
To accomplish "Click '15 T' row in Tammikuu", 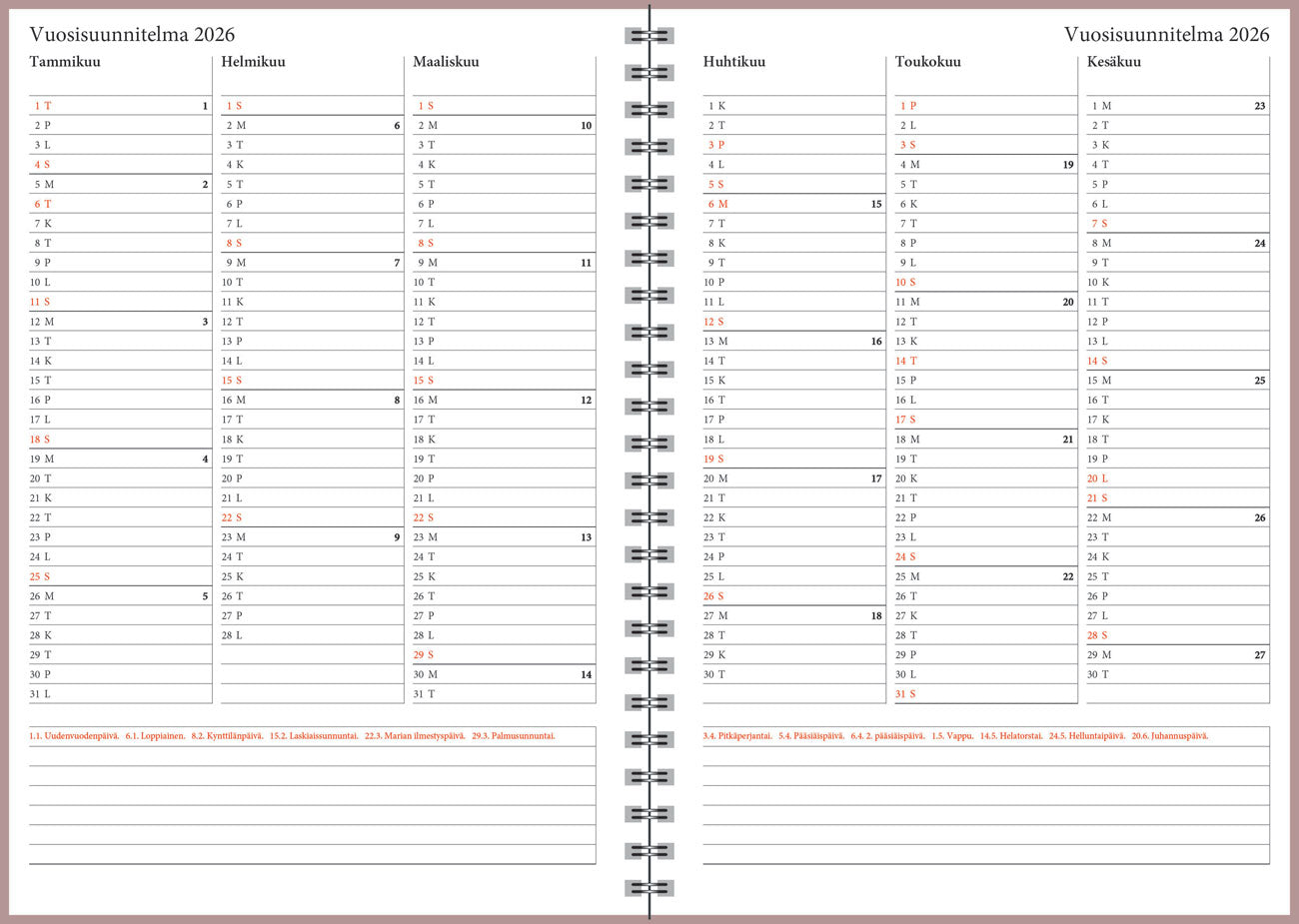I will pyautogui.click(x=121, y=381).
